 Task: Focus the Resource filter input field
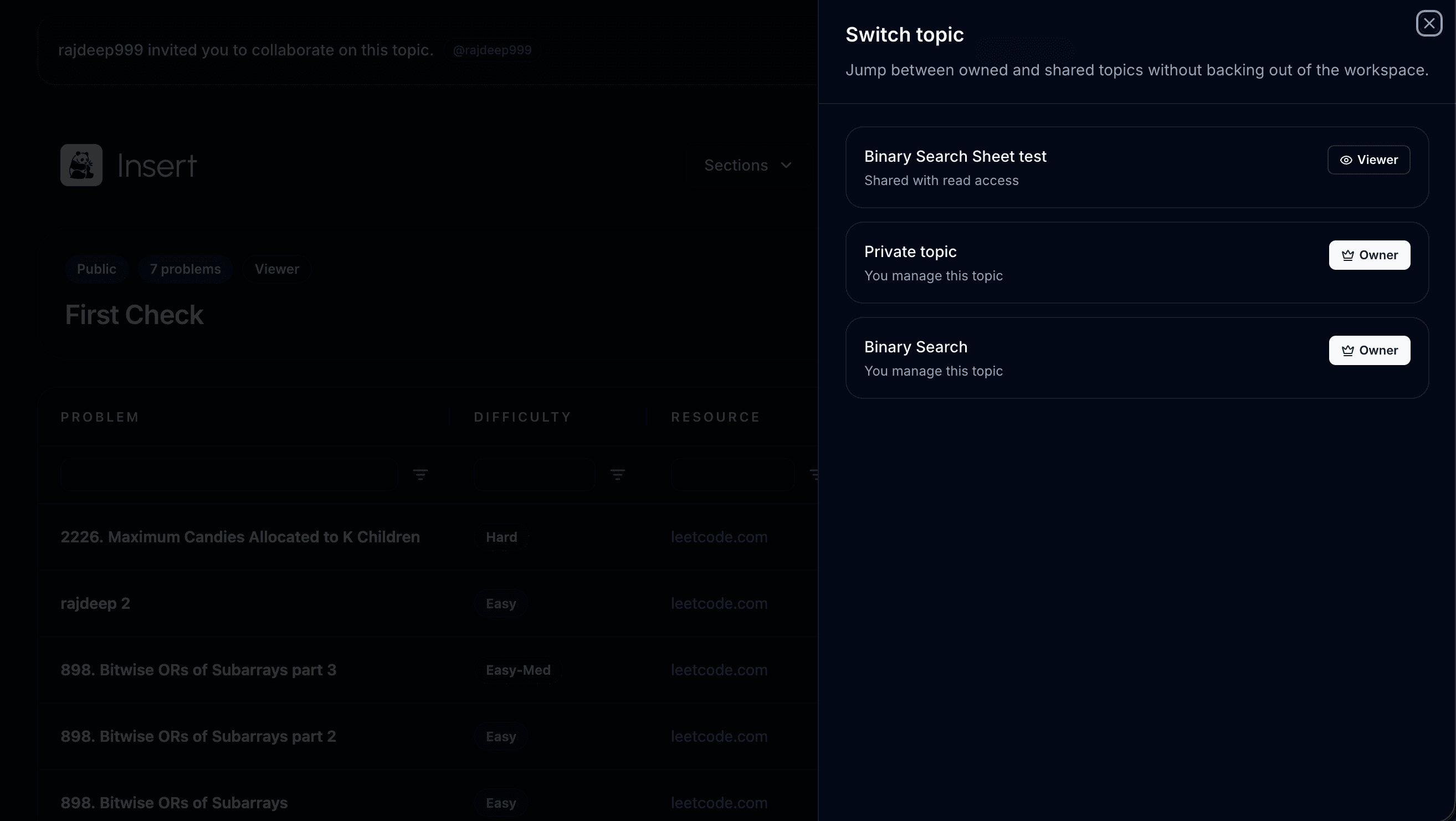(x=732, y=475)
